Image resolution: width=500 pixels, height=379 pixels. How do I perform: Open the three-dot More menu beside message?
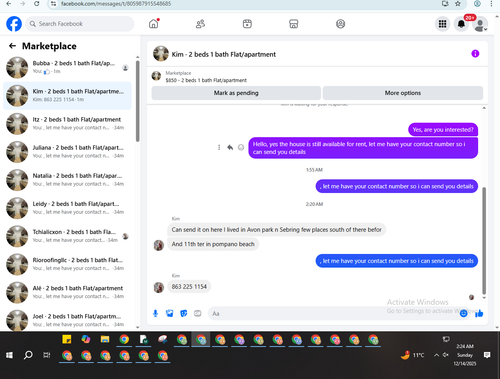[x=219, y=147]
